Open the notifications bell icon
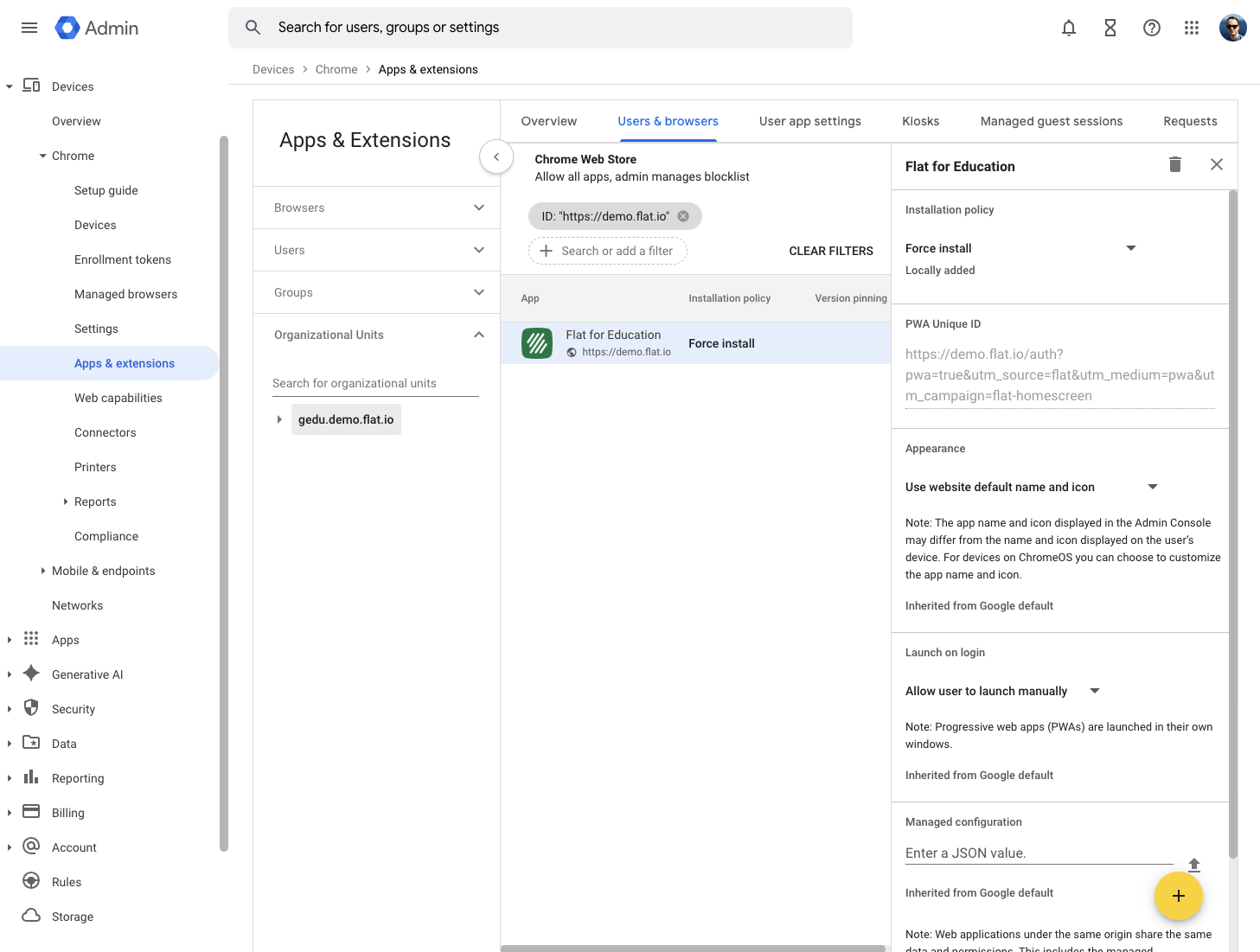 coord(1069,28)
